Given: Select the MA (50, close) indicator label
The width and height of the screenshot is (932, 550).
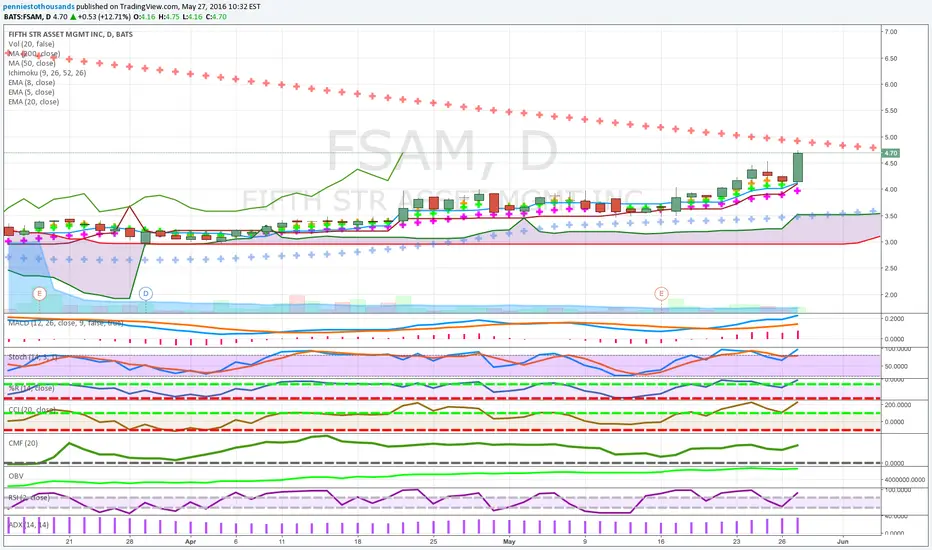Looking at the screenshot, I should (32, 63).
